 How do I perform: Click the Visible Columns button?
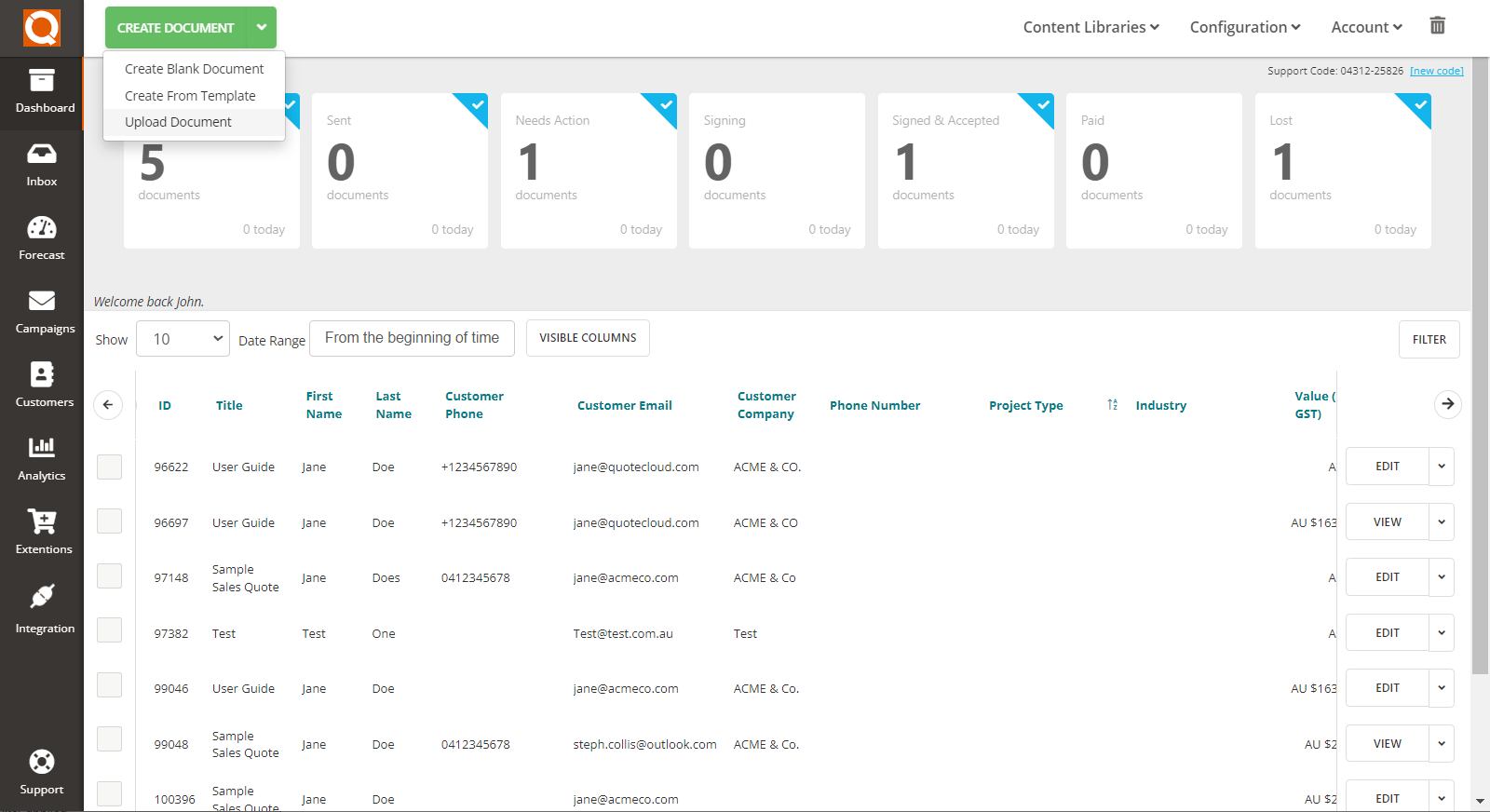click(x=588, y=338)
